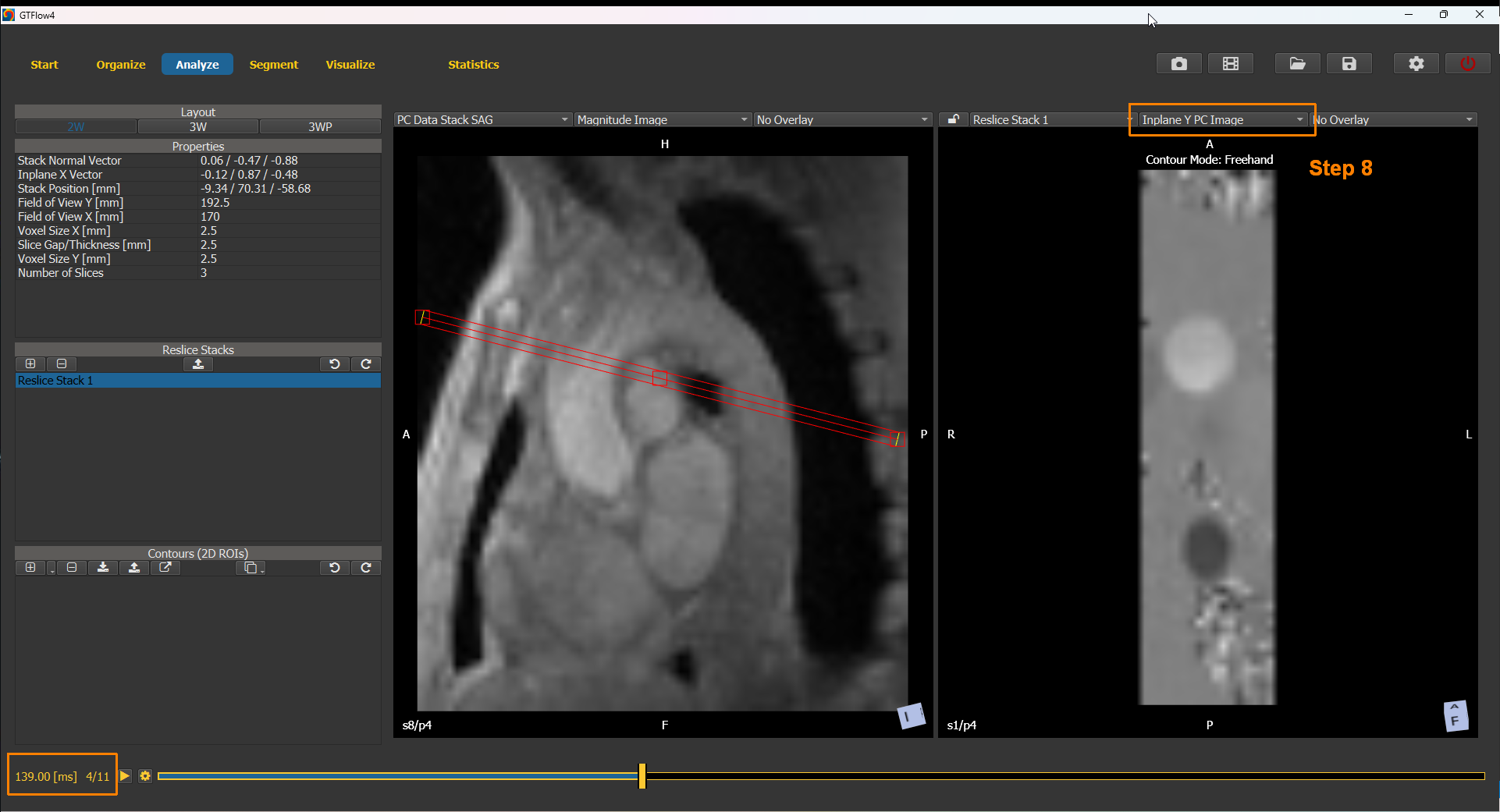Click the s8/p4 label in left viewer

[417, 725]
